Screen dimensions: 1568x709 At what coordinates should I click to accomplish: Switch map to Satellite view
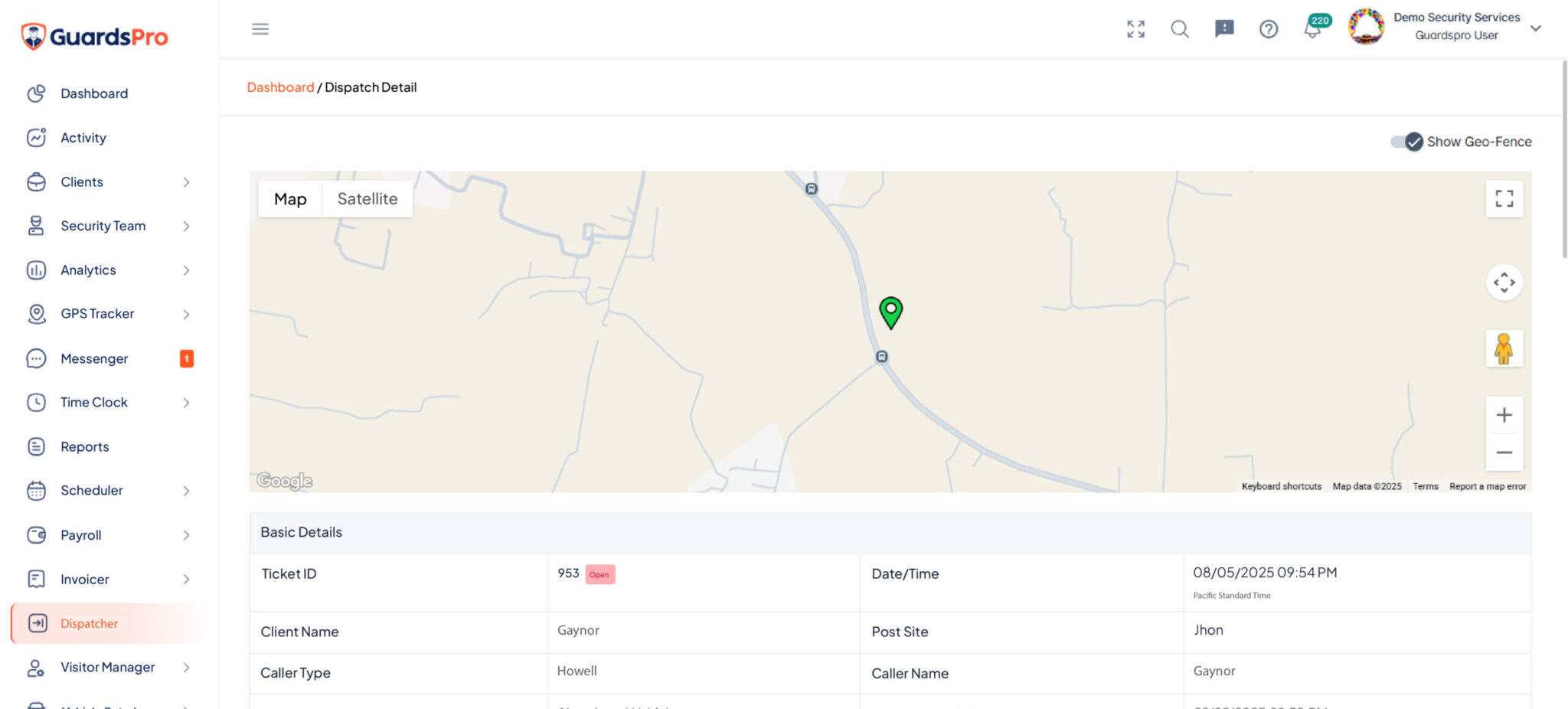click(367, 199)
